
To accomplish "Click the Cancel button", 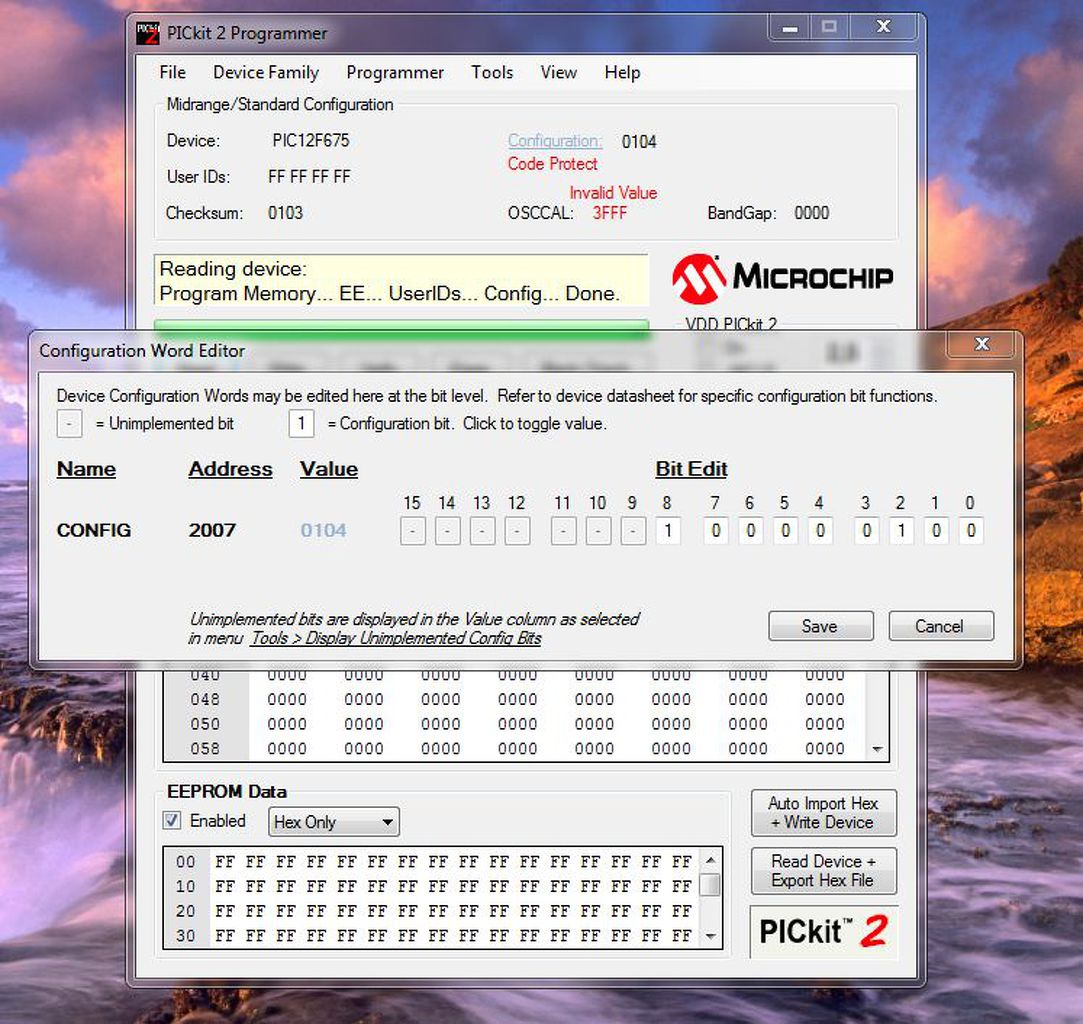I will [941, 626].
